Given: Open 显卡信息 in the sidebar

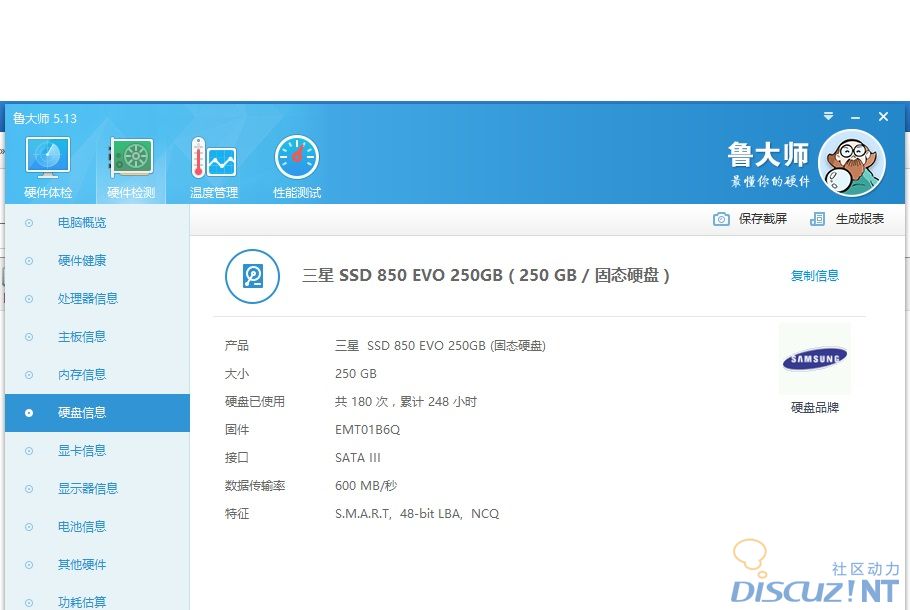Looking at the screenshot, I should tap(98, 451).
